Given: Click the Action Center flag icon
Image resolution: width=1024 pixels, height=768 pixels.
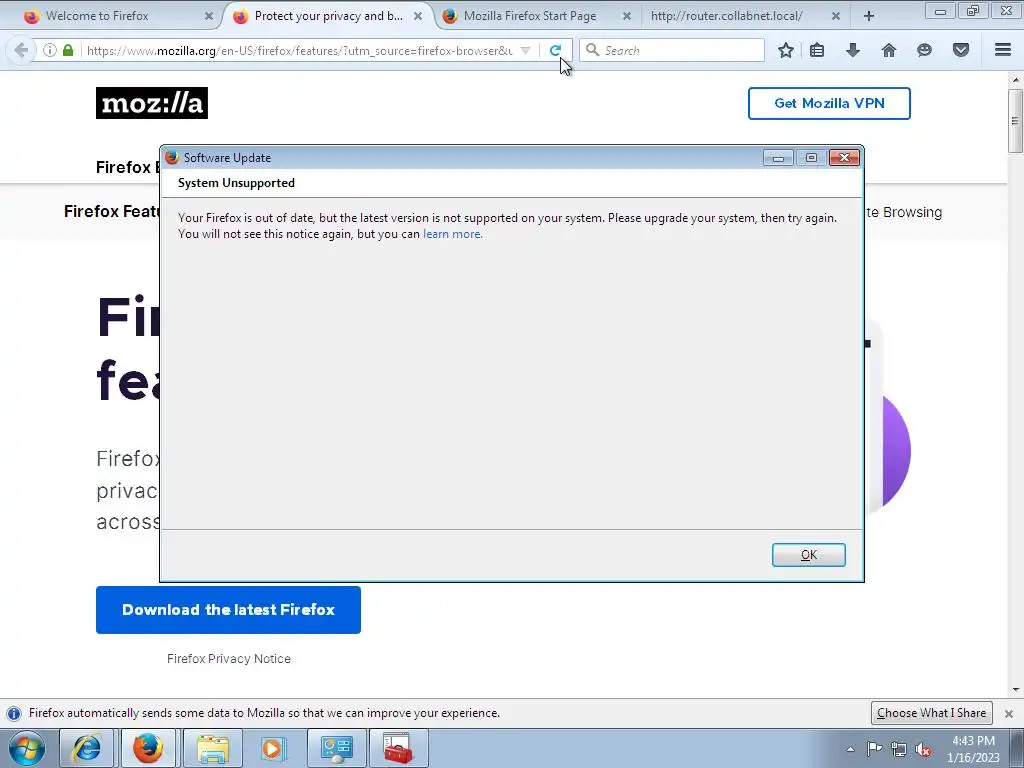Looking at the screenshot, I should (874, 749).
